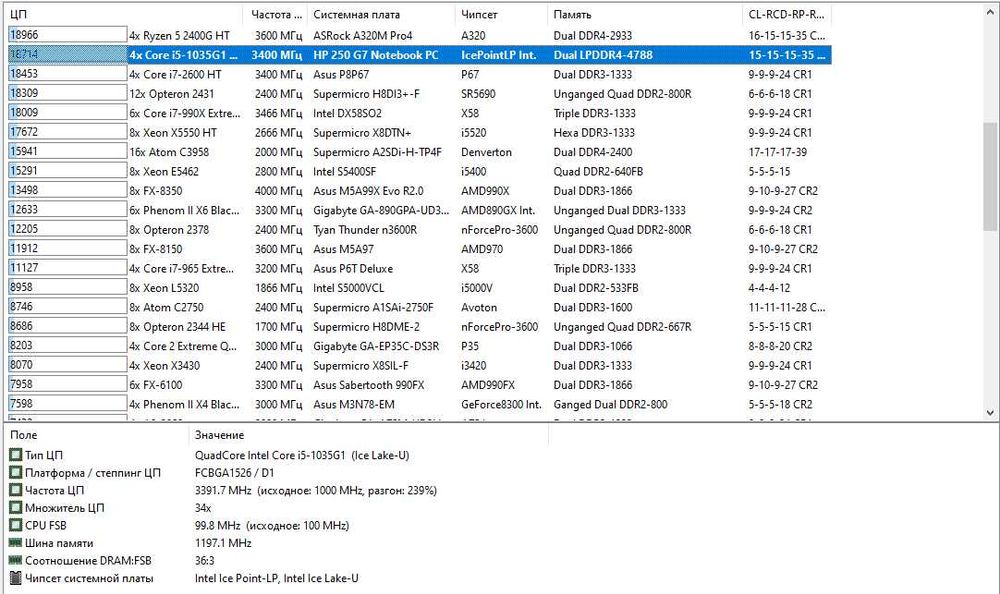Select the score bar showing 18453
This screenshot has height=594, width=1000.
(x=68, y=74)
